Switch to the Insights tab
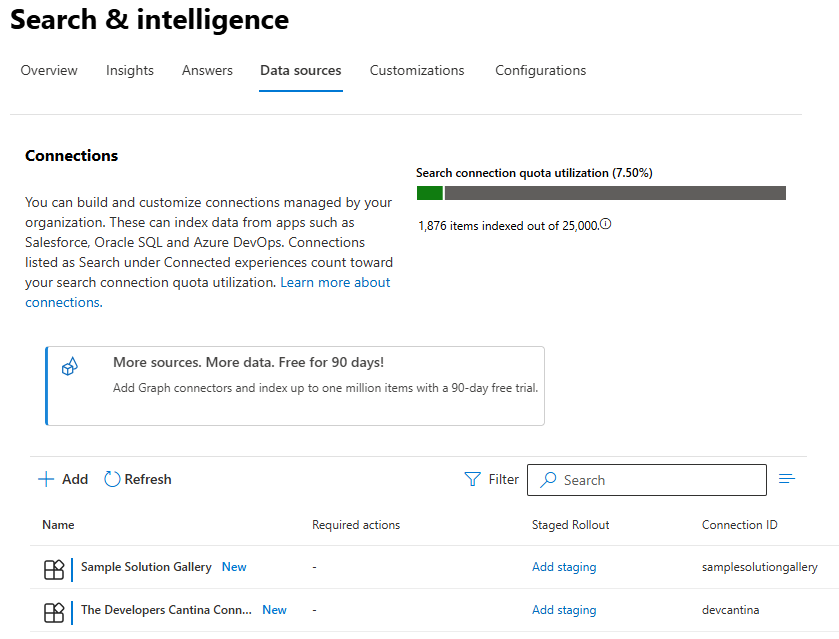This screenshot has width=839, height=639. point(129,71)
